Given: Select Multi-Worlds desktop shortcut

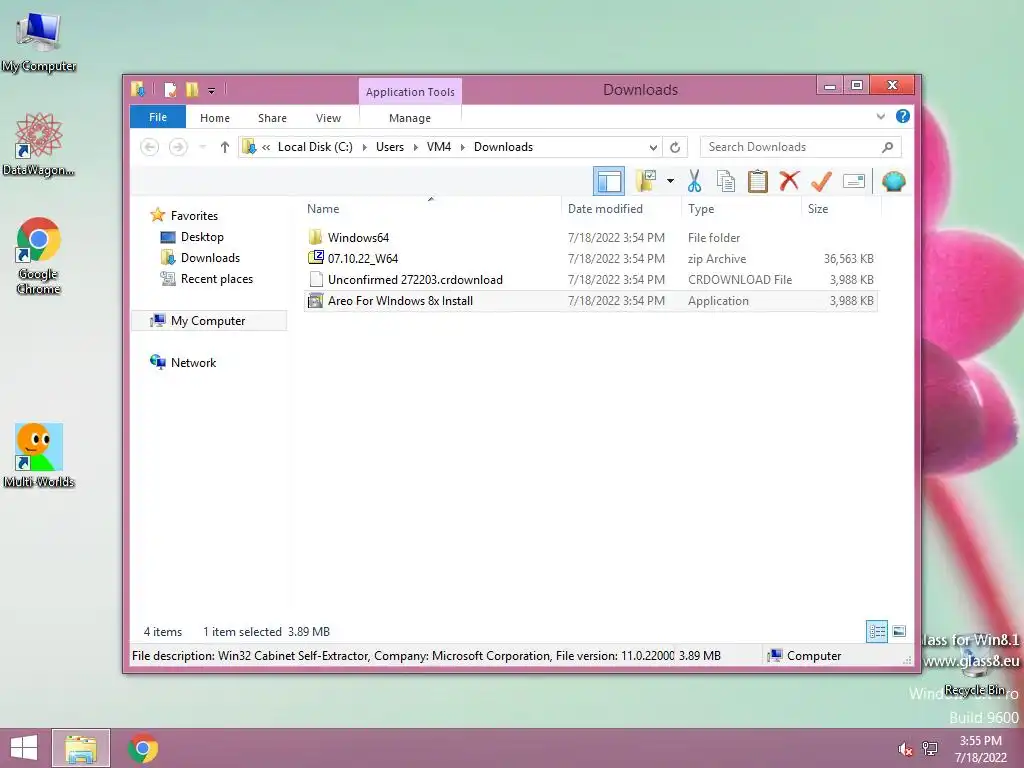Looking at the screenshot, I should [x=39, y=455].
